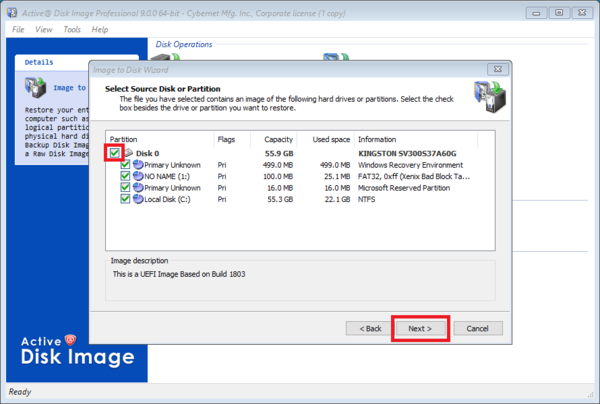Go back with the Back button
Screen dimensions: 600x404
point(370,329)
